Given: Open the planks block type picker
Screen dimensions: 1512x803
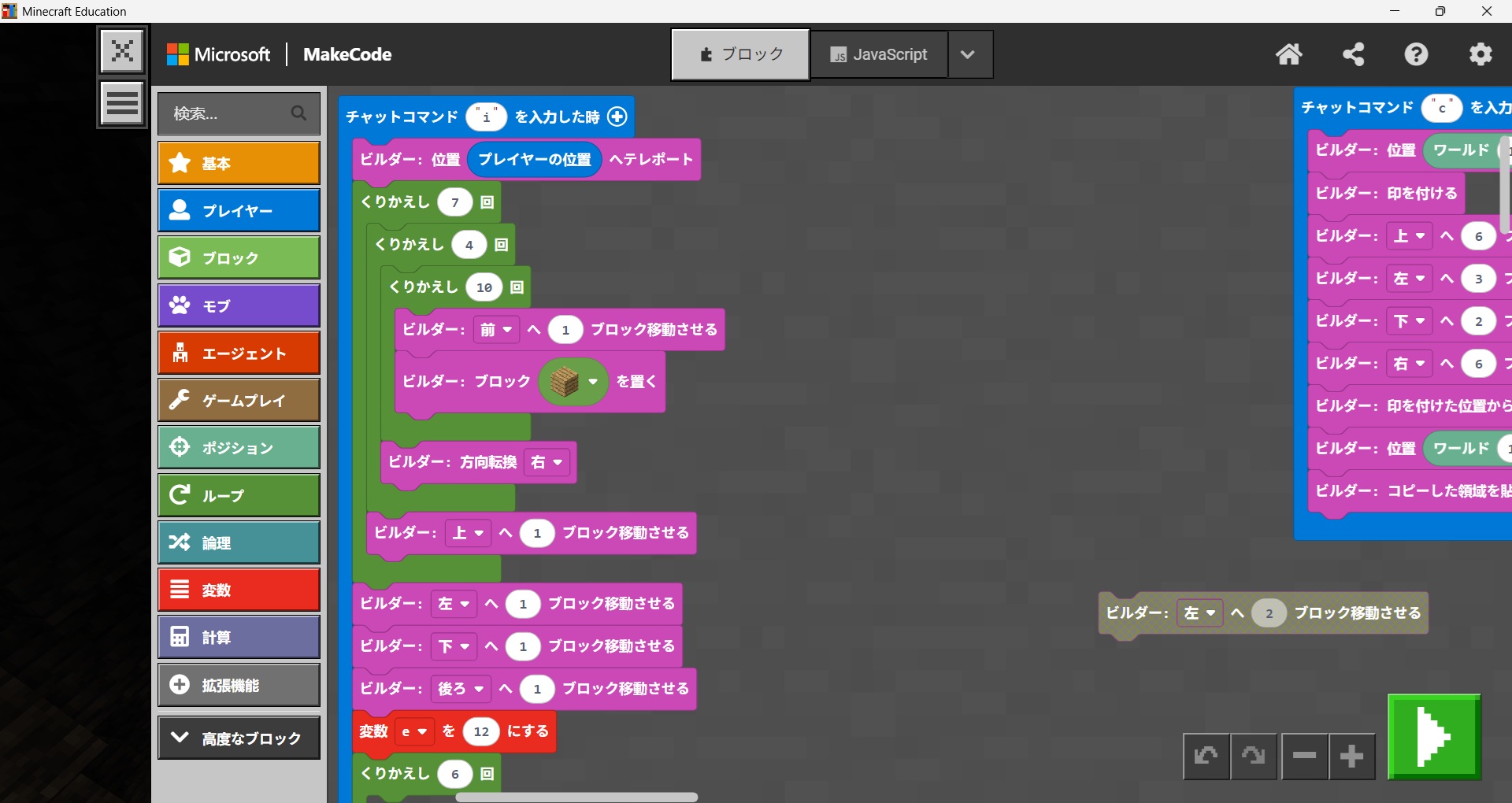Looking at the screenshot, I should (573, 382).
